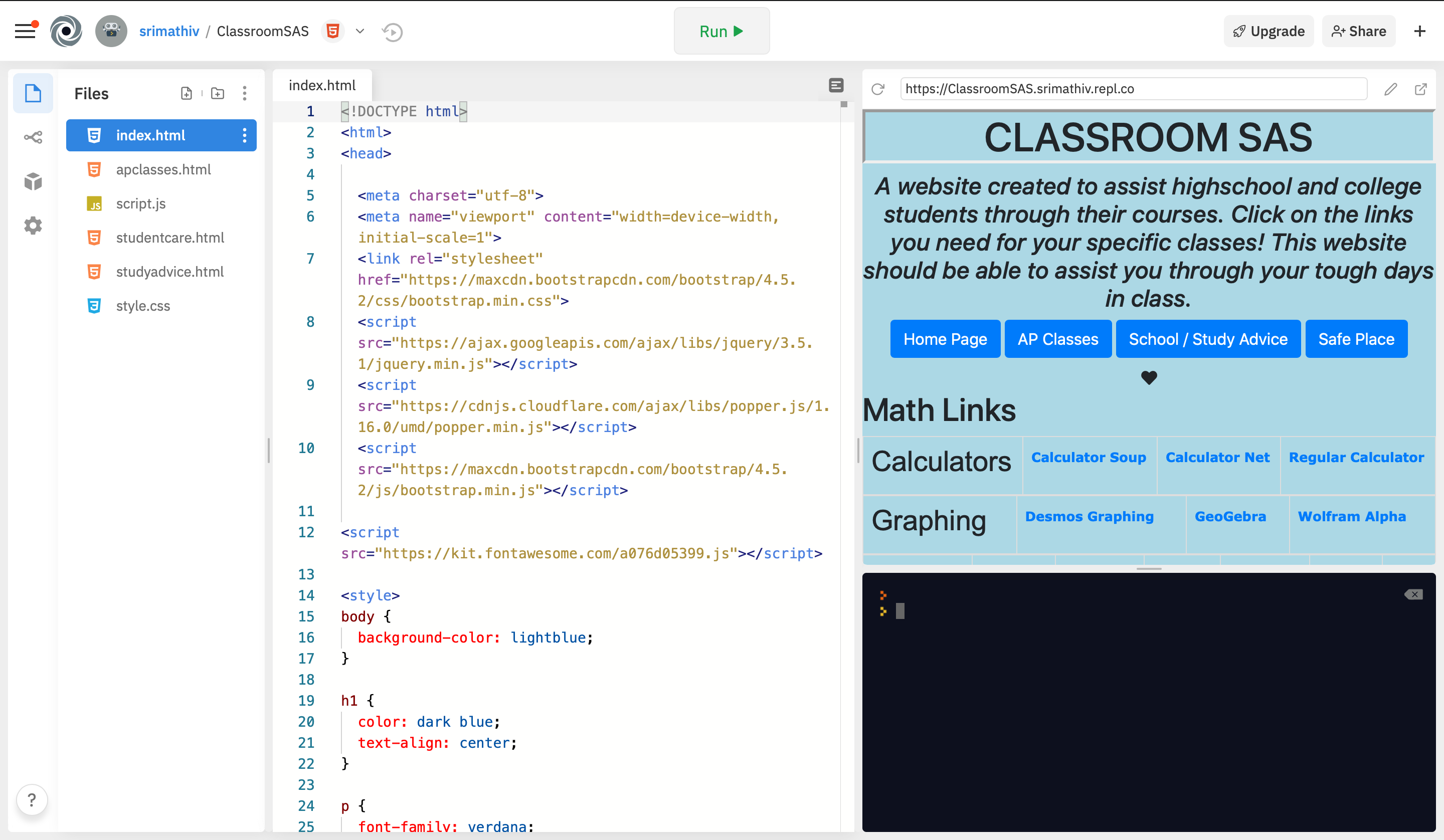1444x840 pixels.
Task: Refresh the web preview pane
Action: [x=878, y=89]
